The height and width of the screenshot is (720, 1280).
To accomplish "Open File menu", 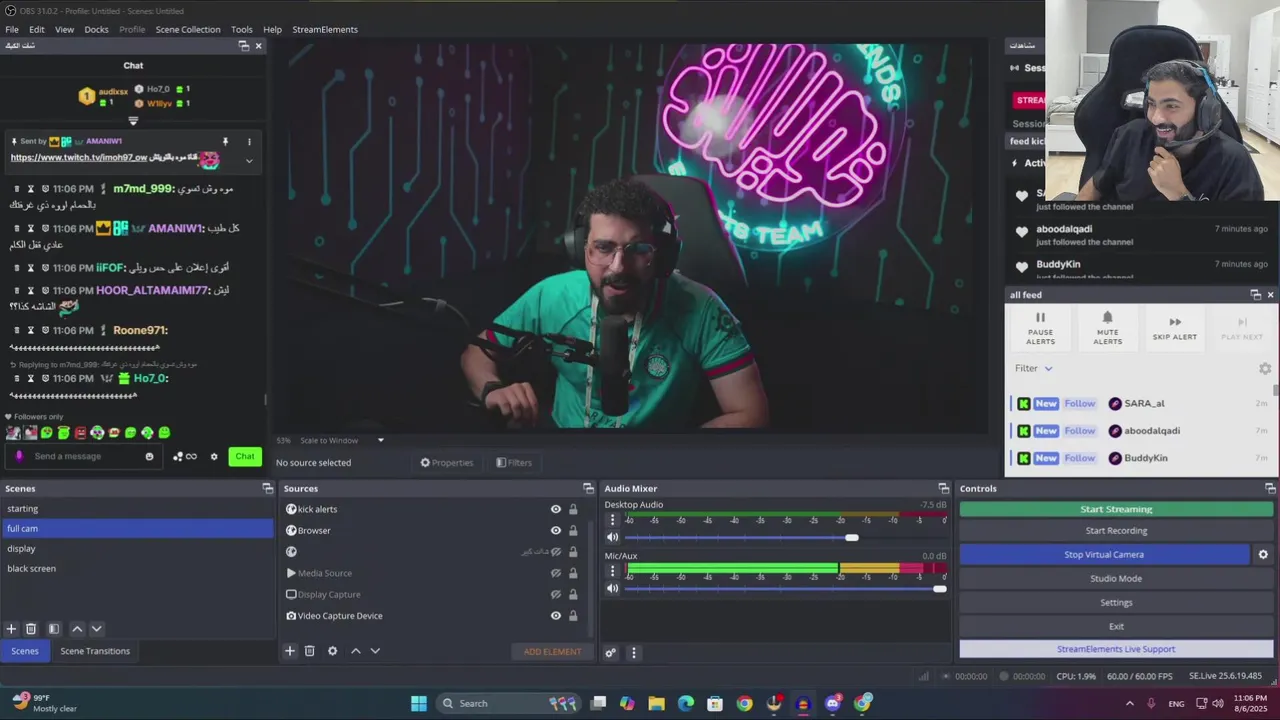I will 12,30.
